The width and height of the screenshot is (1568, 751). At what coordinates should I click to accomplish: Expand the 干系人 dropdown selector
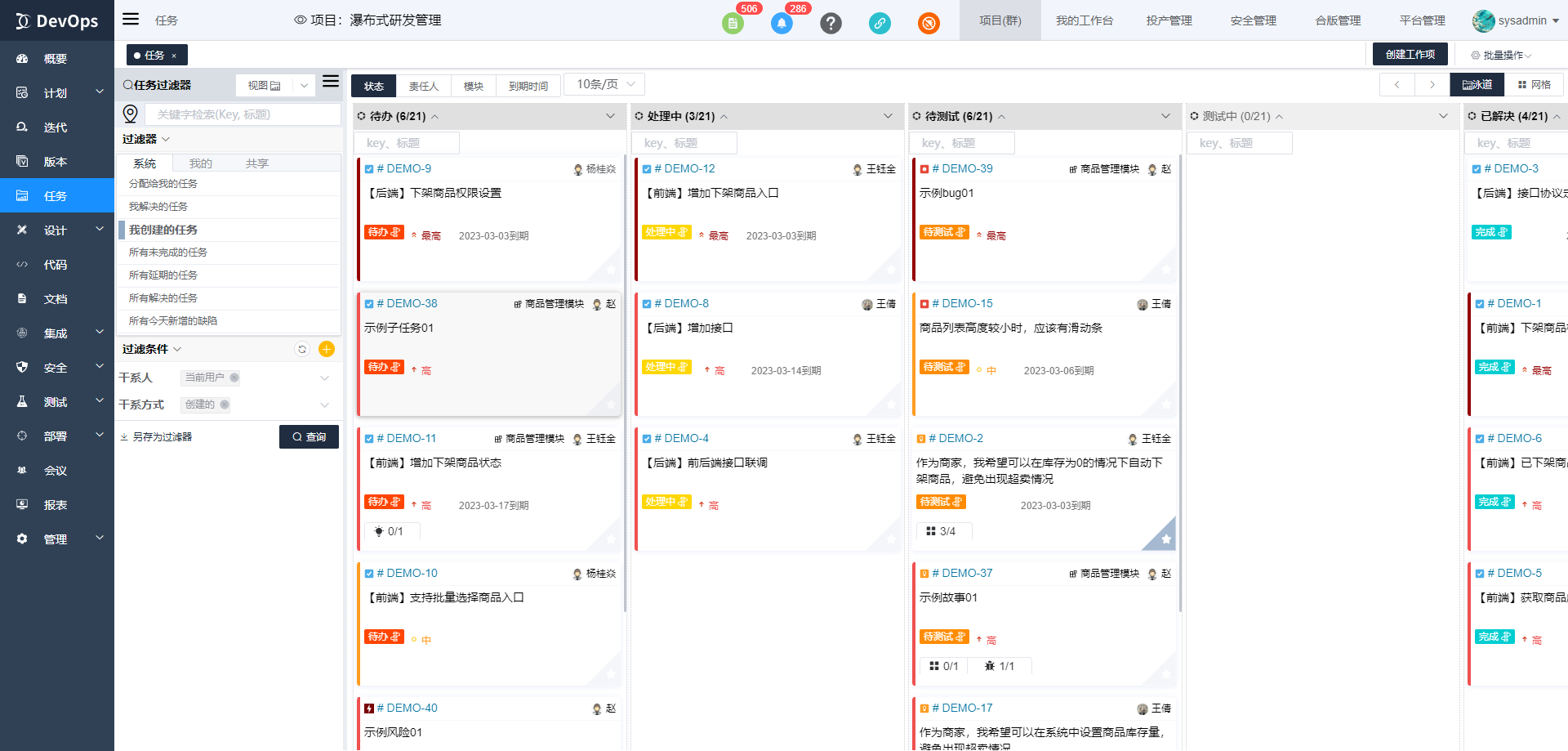coord(324,378)
